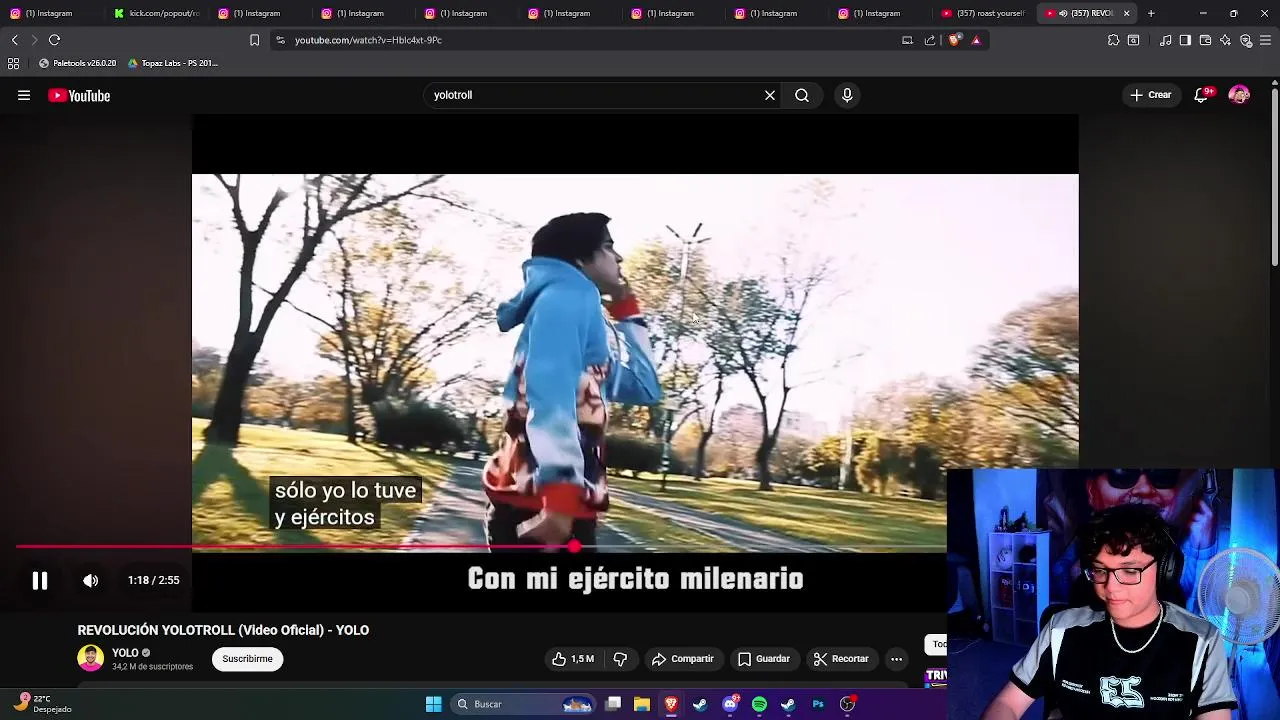Open the YouTube notifications bell
1280x720 pixels.
tap(1201, 95)
